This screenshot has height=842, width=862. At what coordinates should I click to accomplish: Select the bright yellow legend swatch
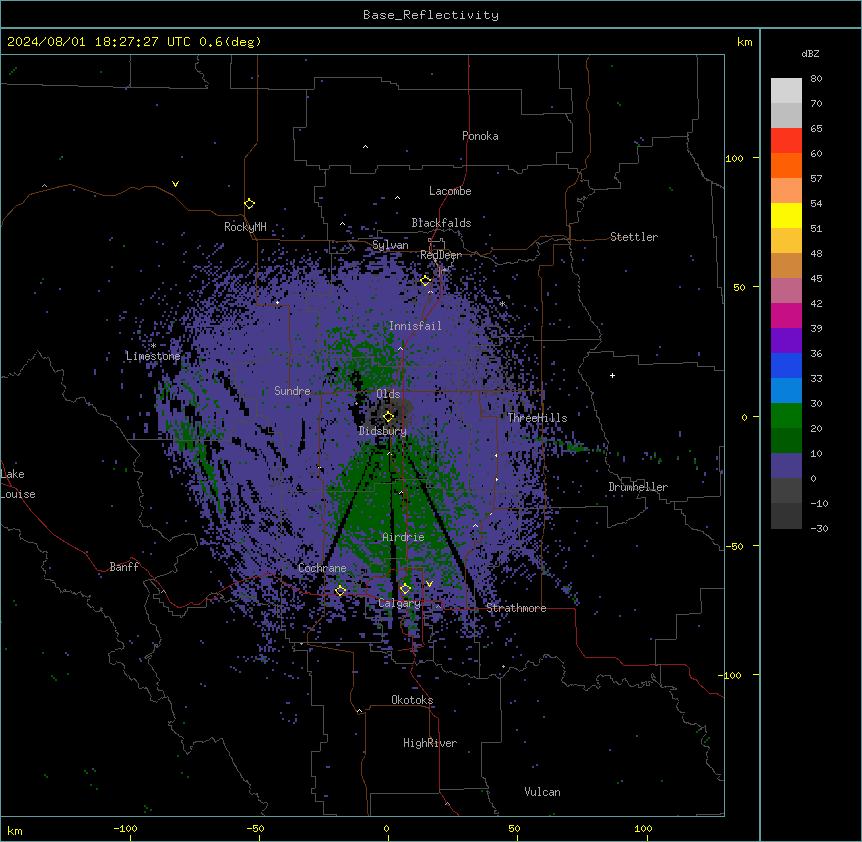tap(786, 215)
